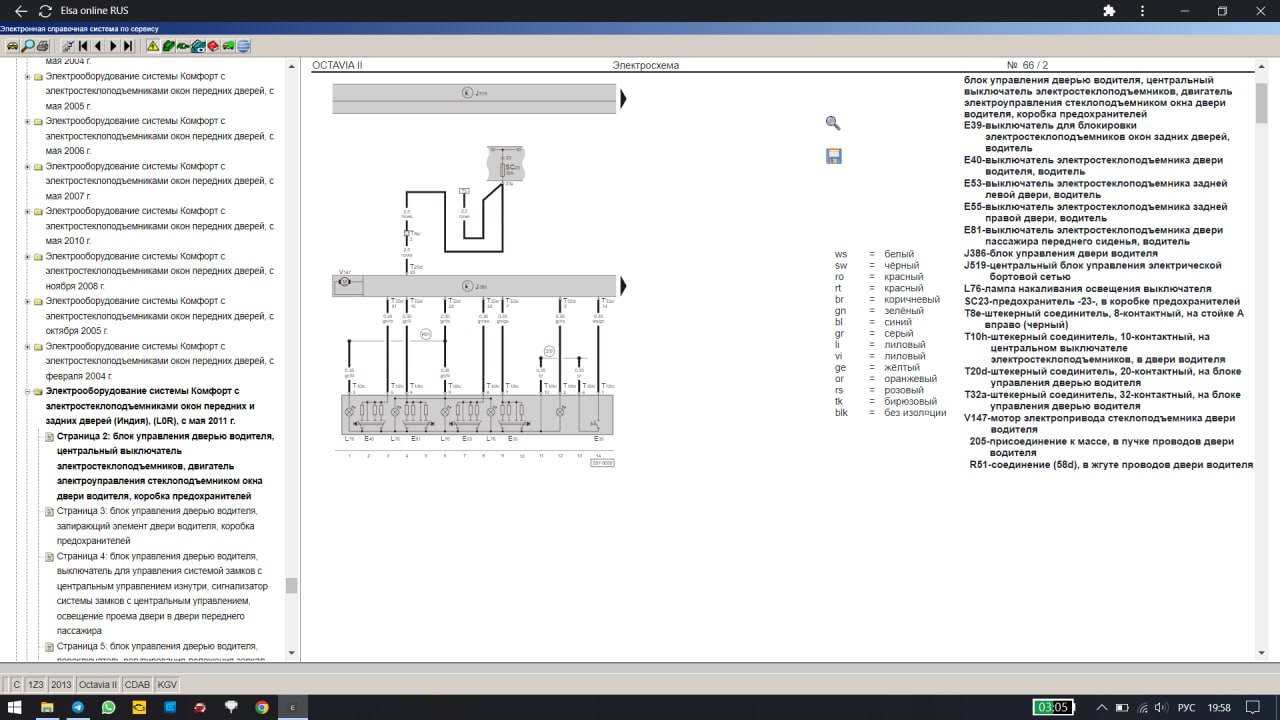Click the OCTAVIA II header text
The width and height of the screenshot is (1280, 720).
(337, 65)
